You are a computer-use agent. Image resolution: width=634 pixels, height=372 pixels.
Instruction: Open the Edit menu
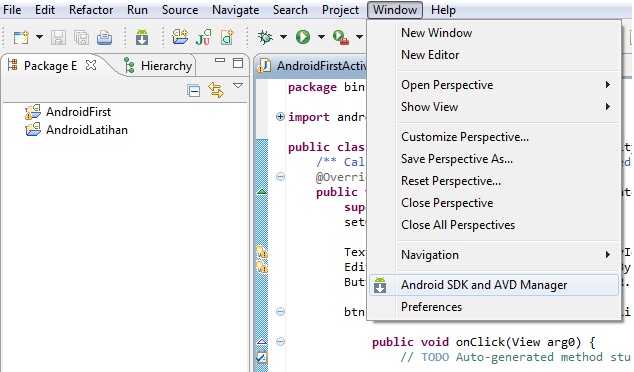coord(44,10)
